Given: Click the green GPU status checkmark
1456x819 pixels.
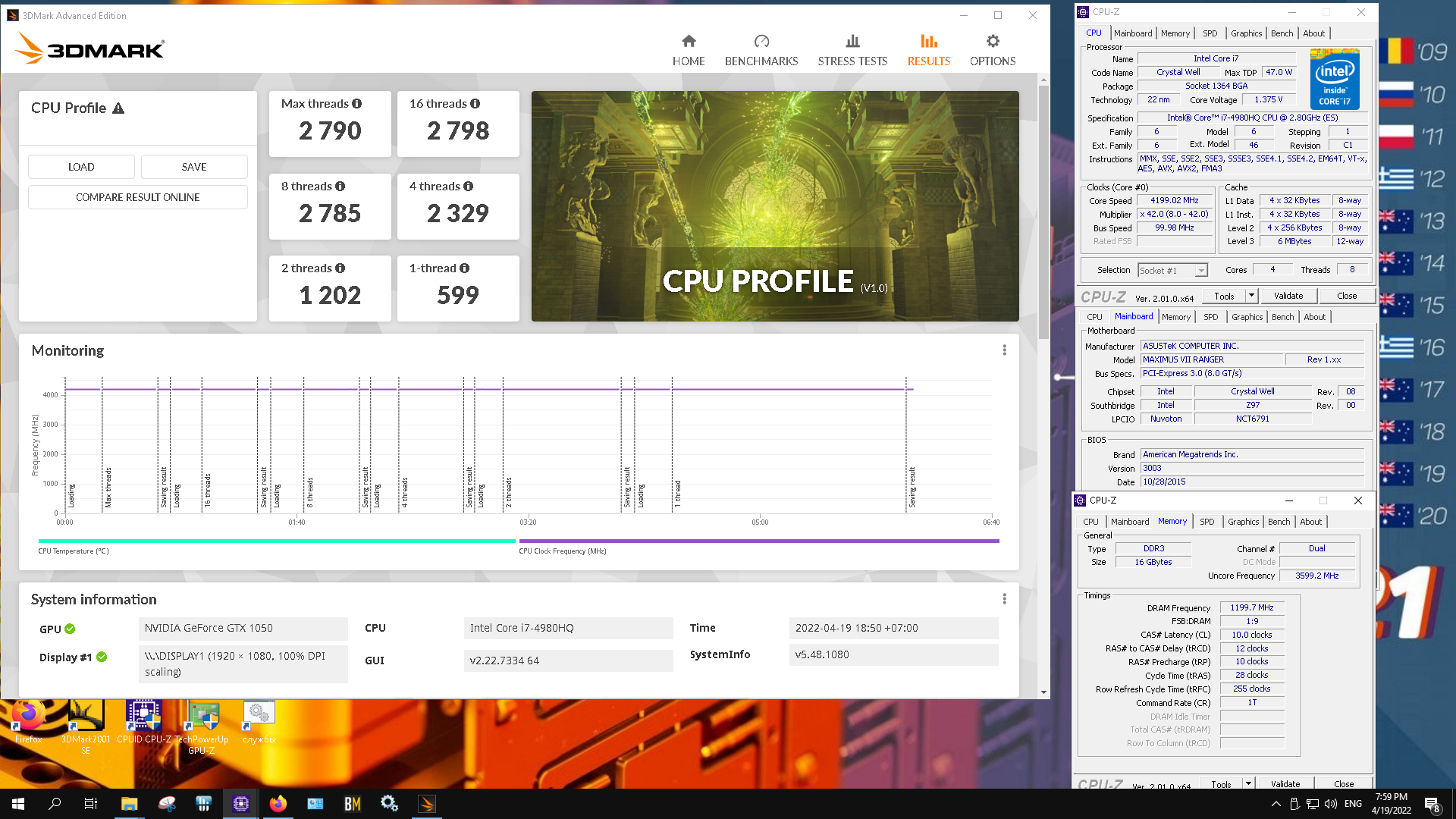Looking at the screenshot, I should (70, 629).
